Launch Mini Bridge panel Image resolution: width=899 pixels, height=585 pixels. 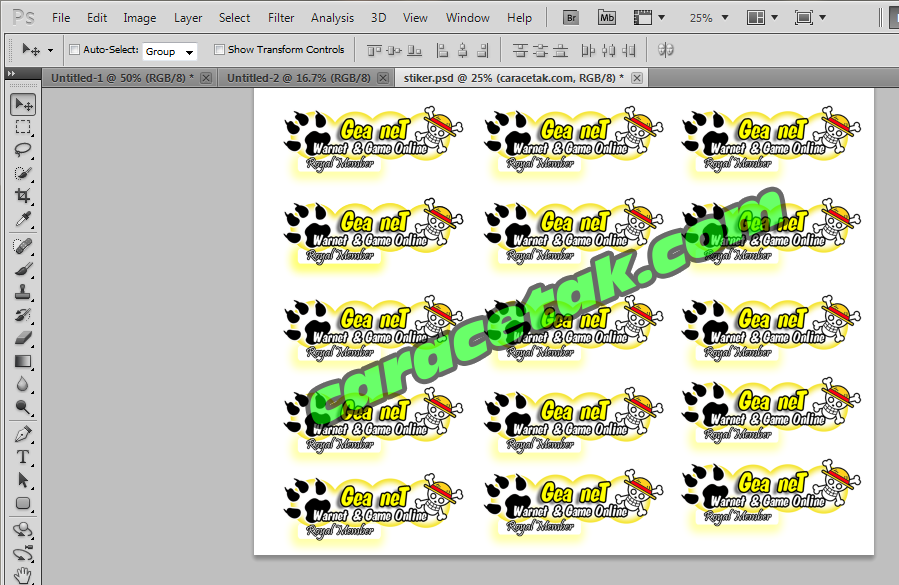pos(607,18)
